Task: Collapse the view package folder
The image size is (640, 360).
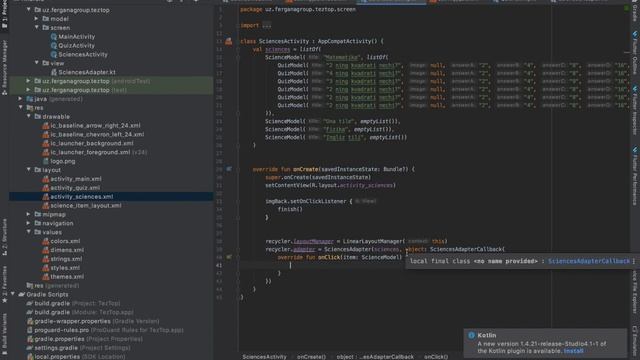Action: (37, 63)
